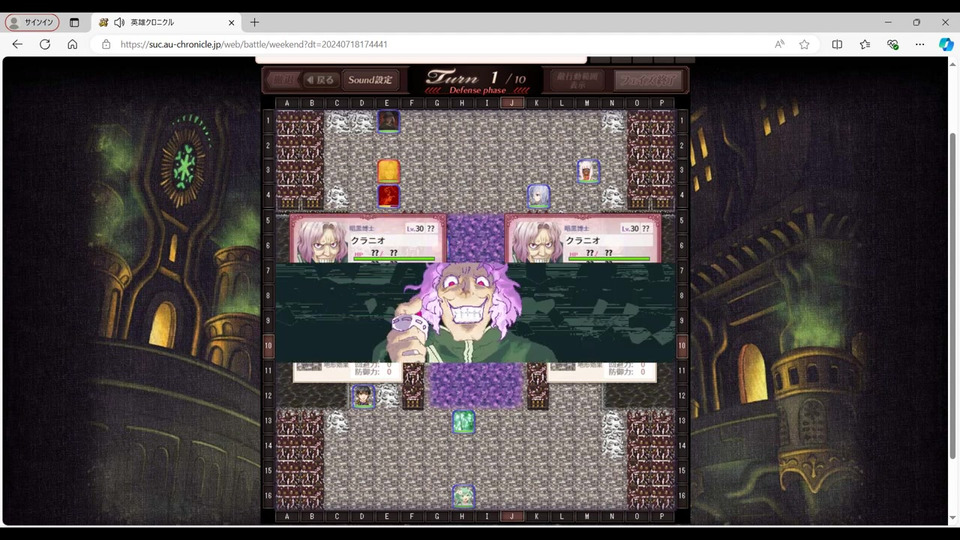Open the favorites list
Image resolution: width=960 pixels, height=540 pixels.
864,44
